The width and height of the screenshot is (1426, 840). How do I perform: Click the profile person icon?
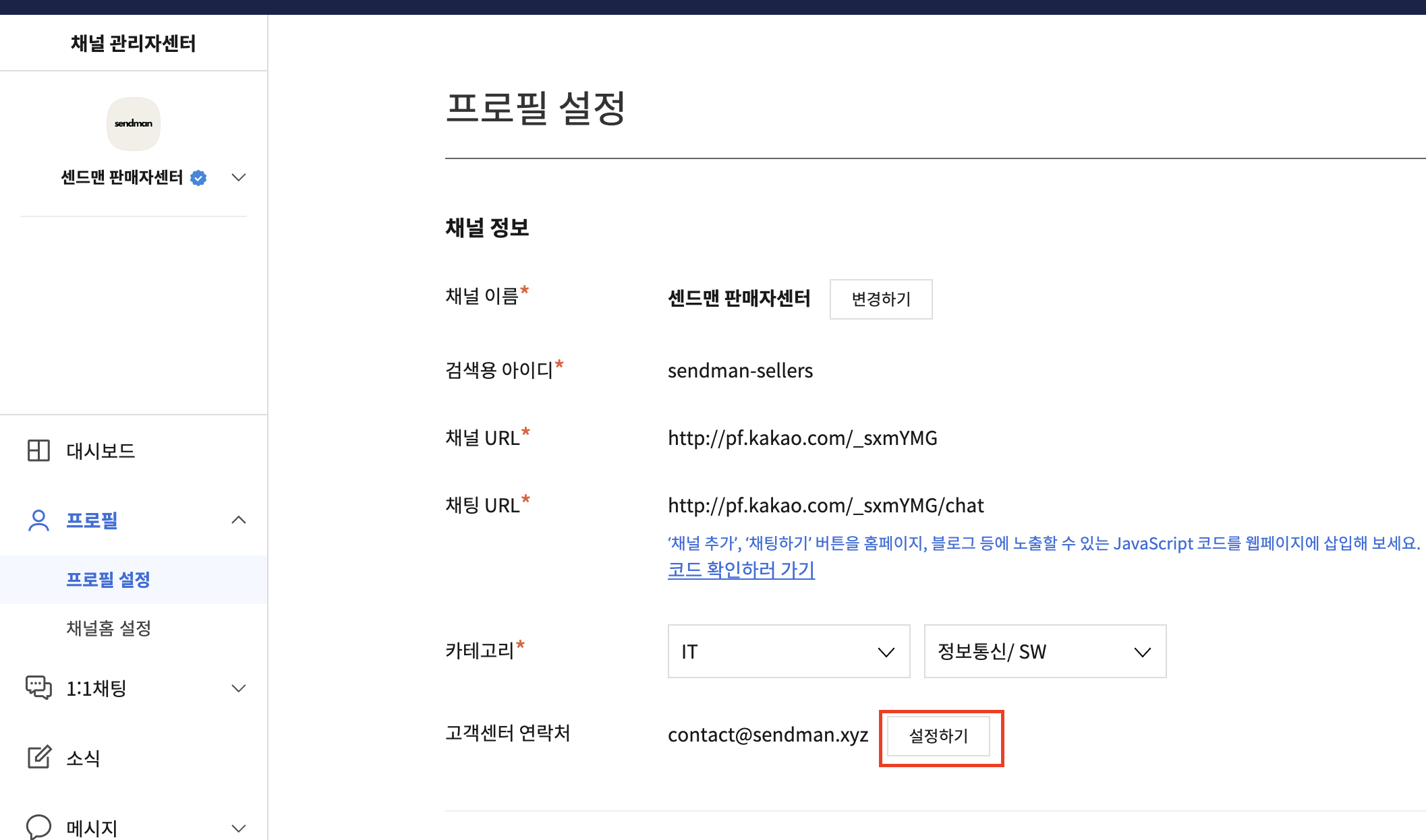point(38,520)
